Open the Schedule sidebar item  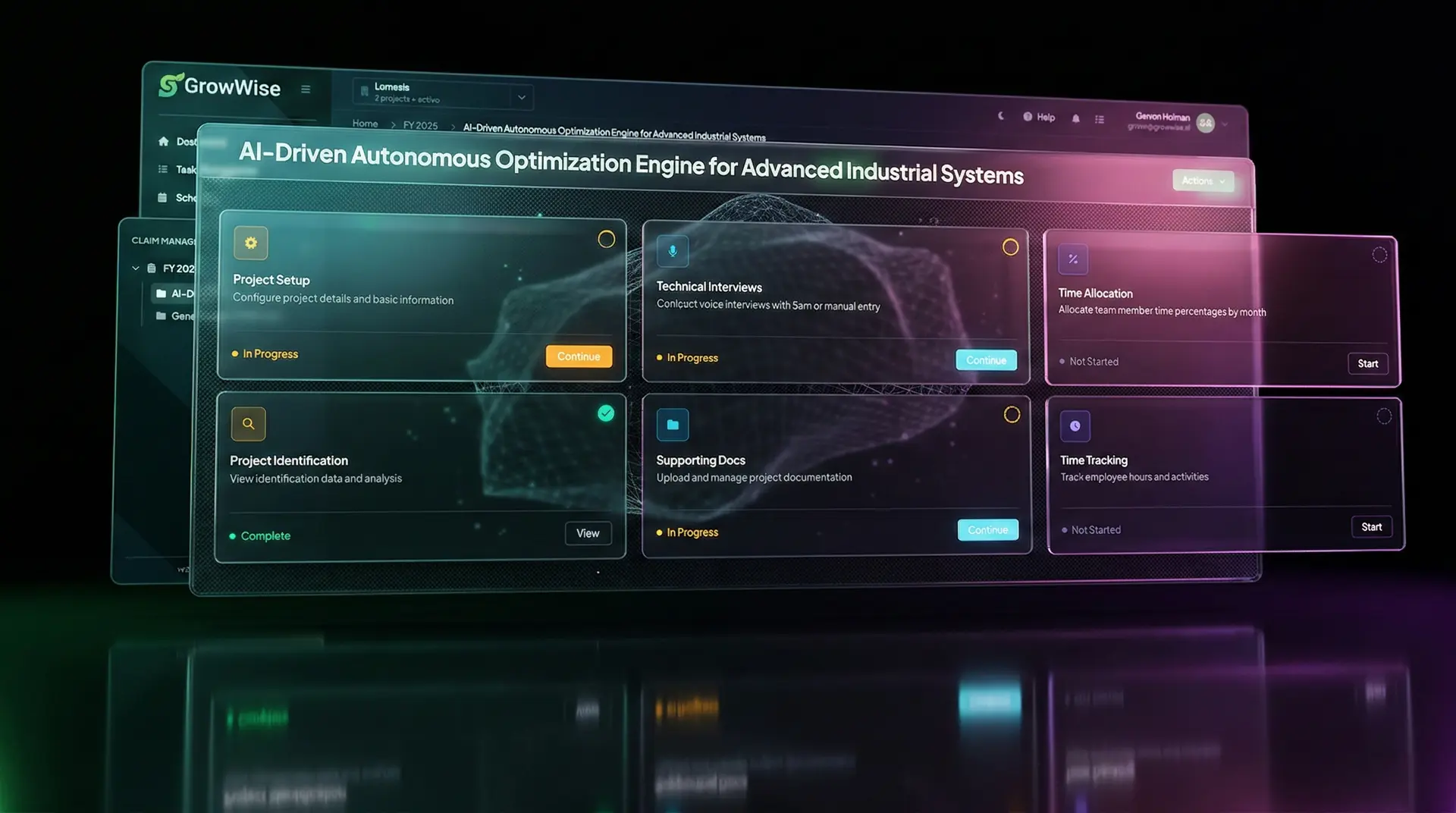pos(177,197)
